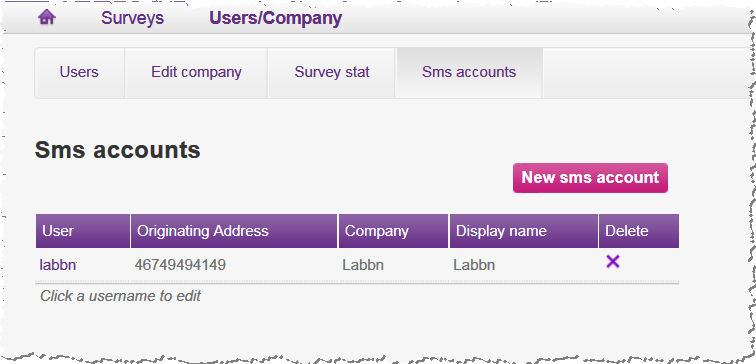Viewport: 756px width, 364px height.
Task: Delete the labbn sms account
Action: (612, 262)
